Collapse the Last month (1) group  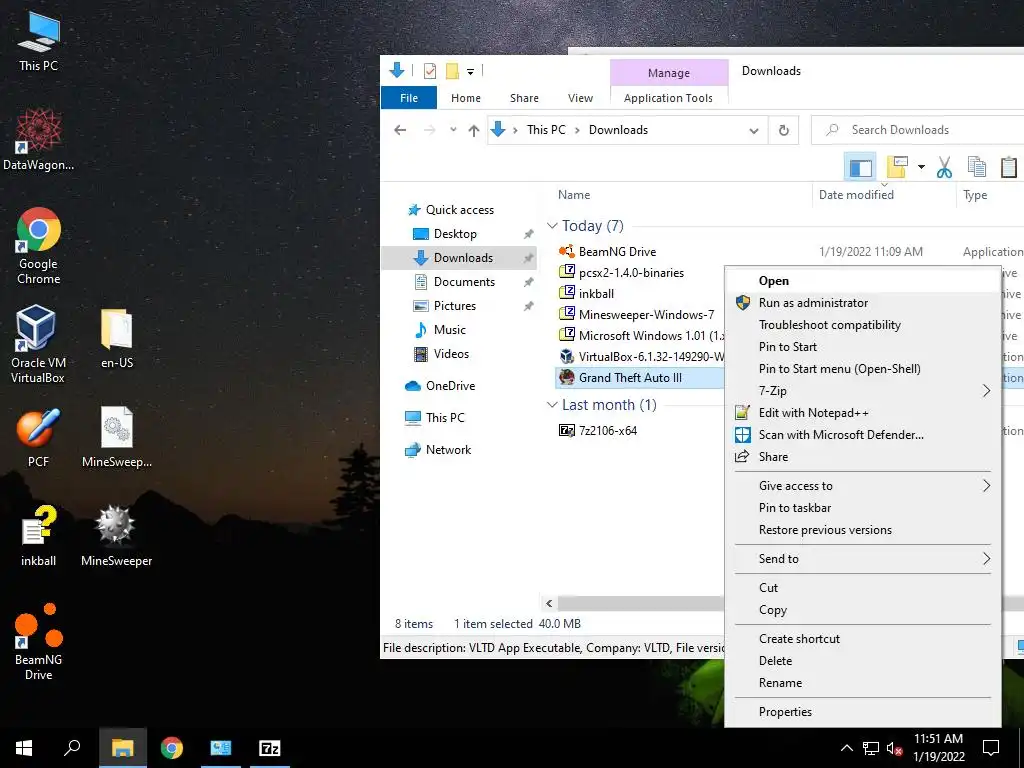[x=552, y=405]
